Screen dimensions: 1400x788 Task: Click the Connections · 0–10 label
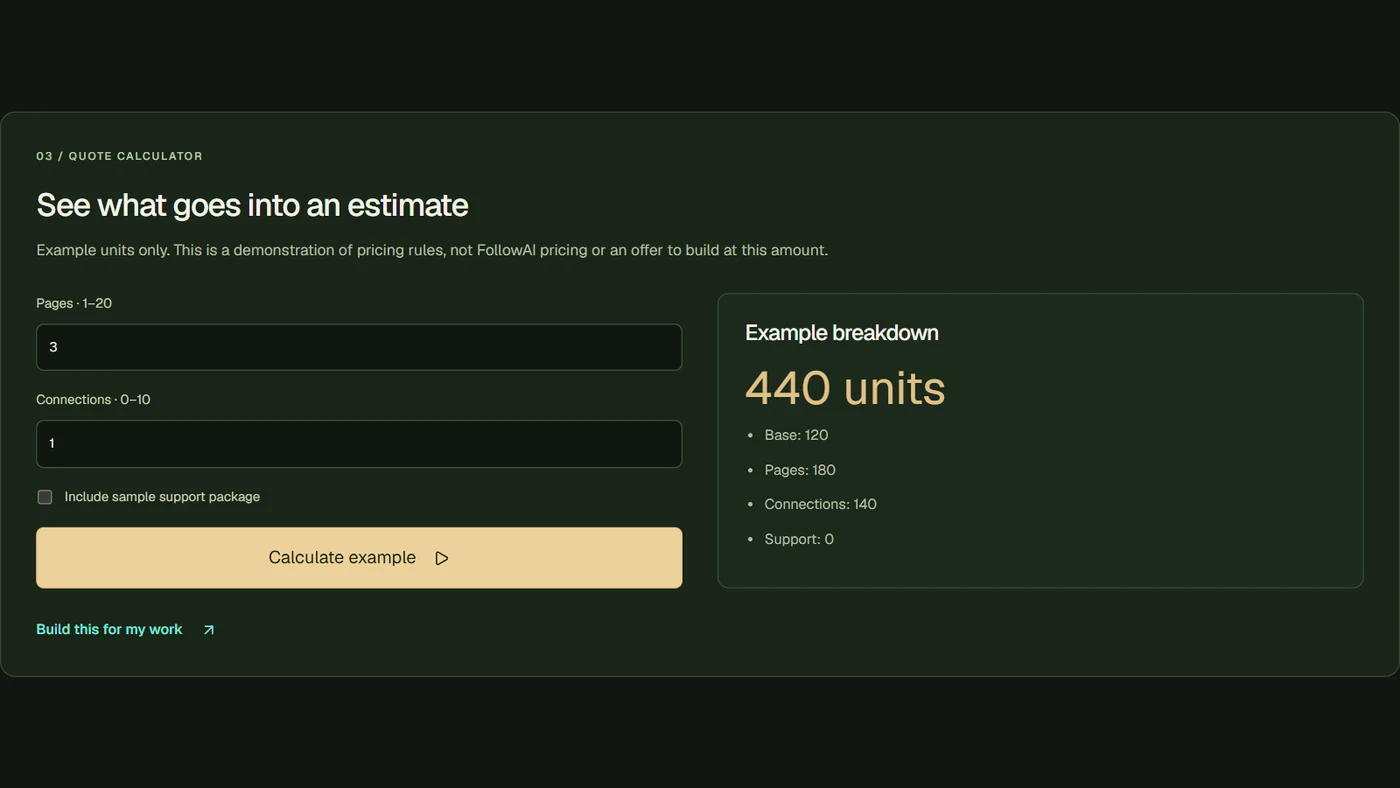pos(93,399)
